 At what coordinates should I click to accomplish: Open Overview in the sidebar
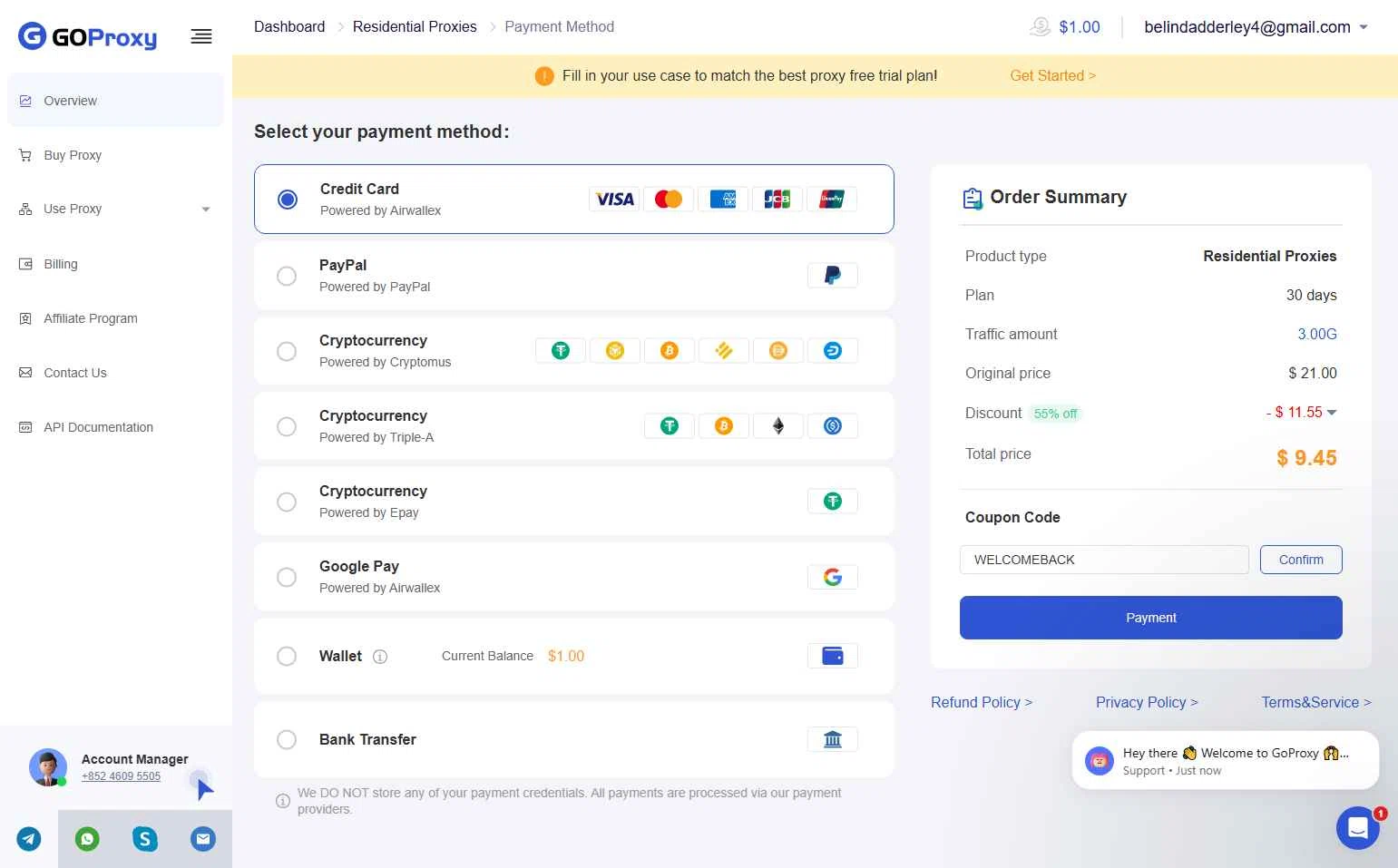pyautogui.click(x=115, y=101)
